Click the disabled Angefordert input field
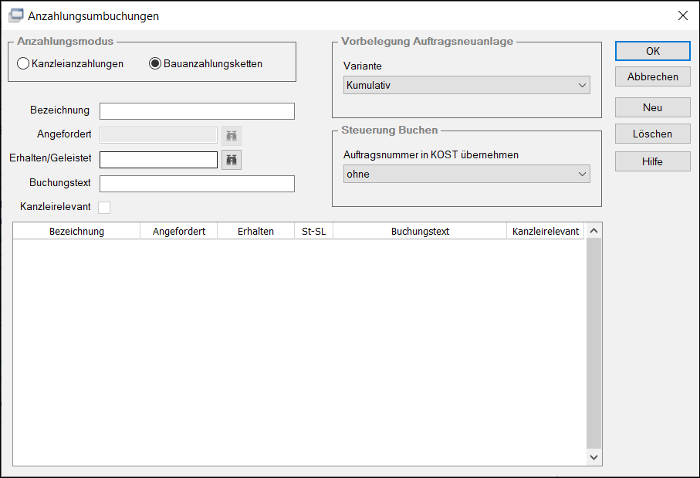The image size is (700, 478). 158,135
